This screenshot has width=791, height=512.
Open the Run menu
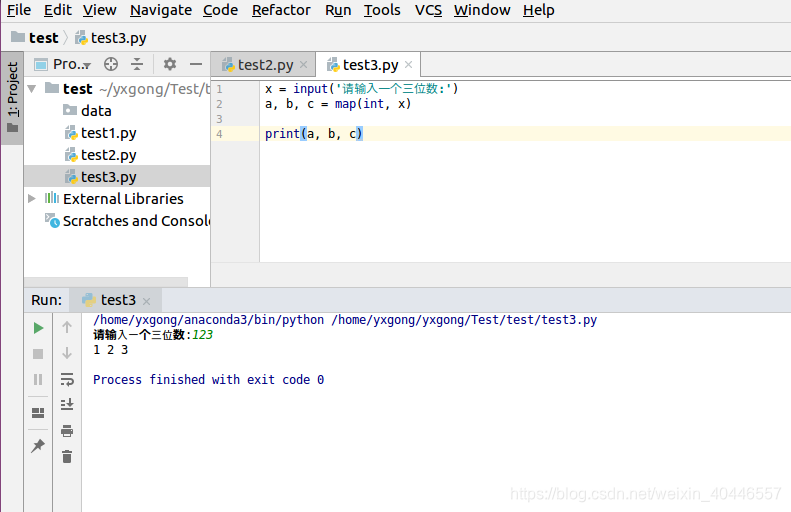337,10
